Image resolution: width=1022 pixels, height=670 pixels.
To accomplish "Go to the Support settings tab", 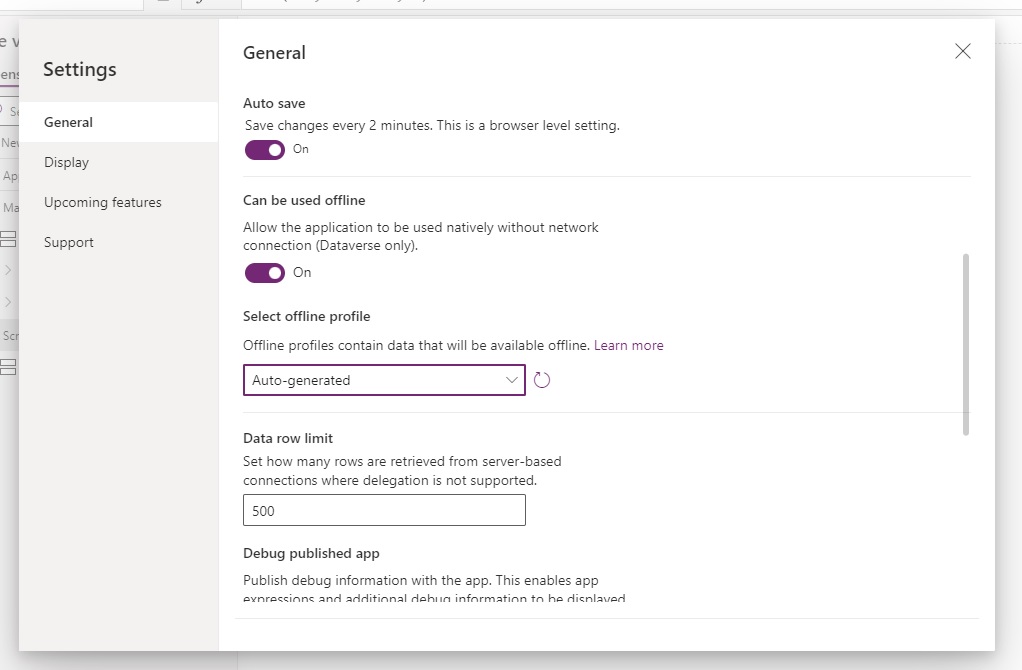I will (x=69, y=242).
